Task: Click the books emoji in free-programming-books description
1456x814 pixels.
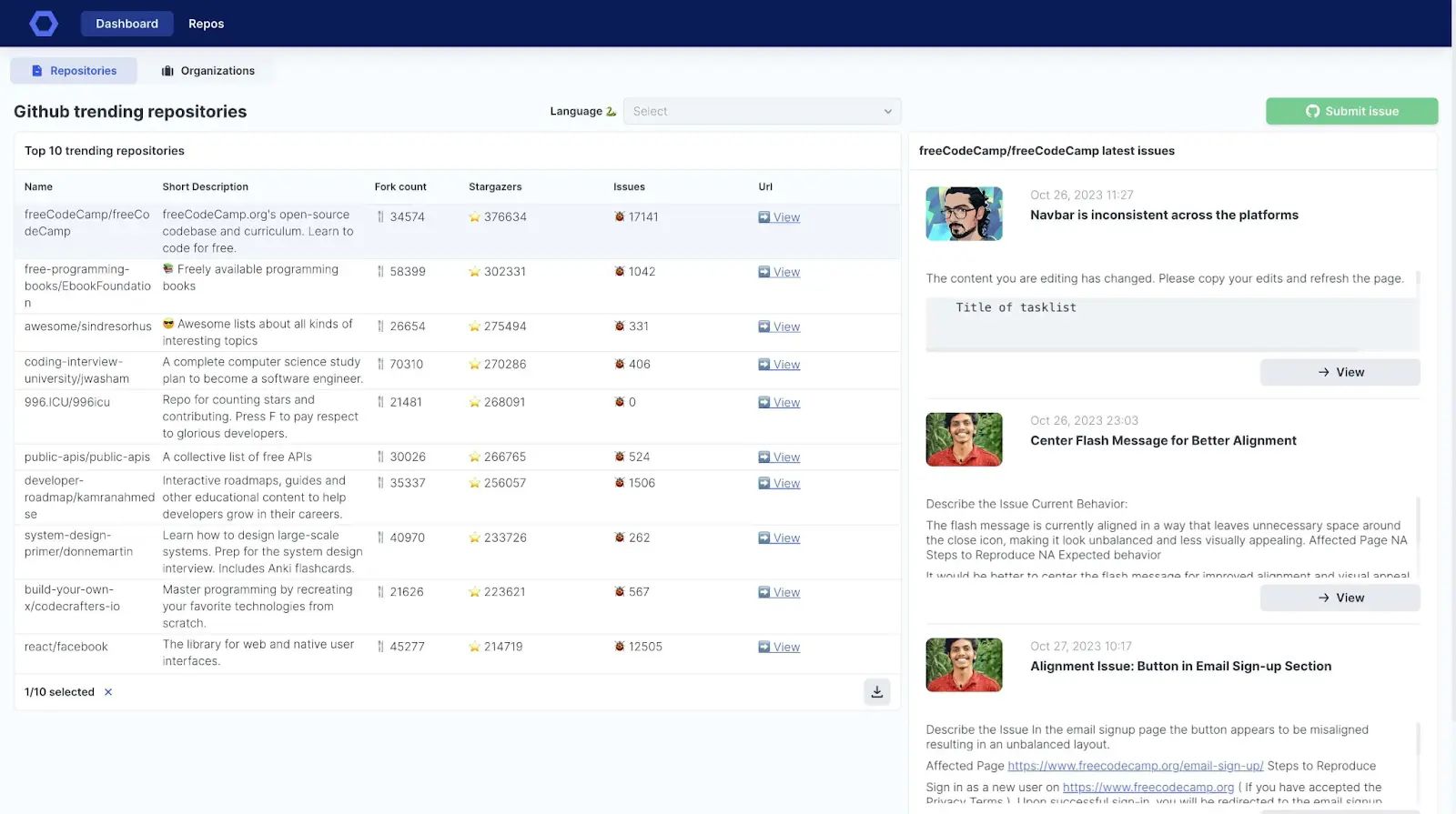Action: 168,269
